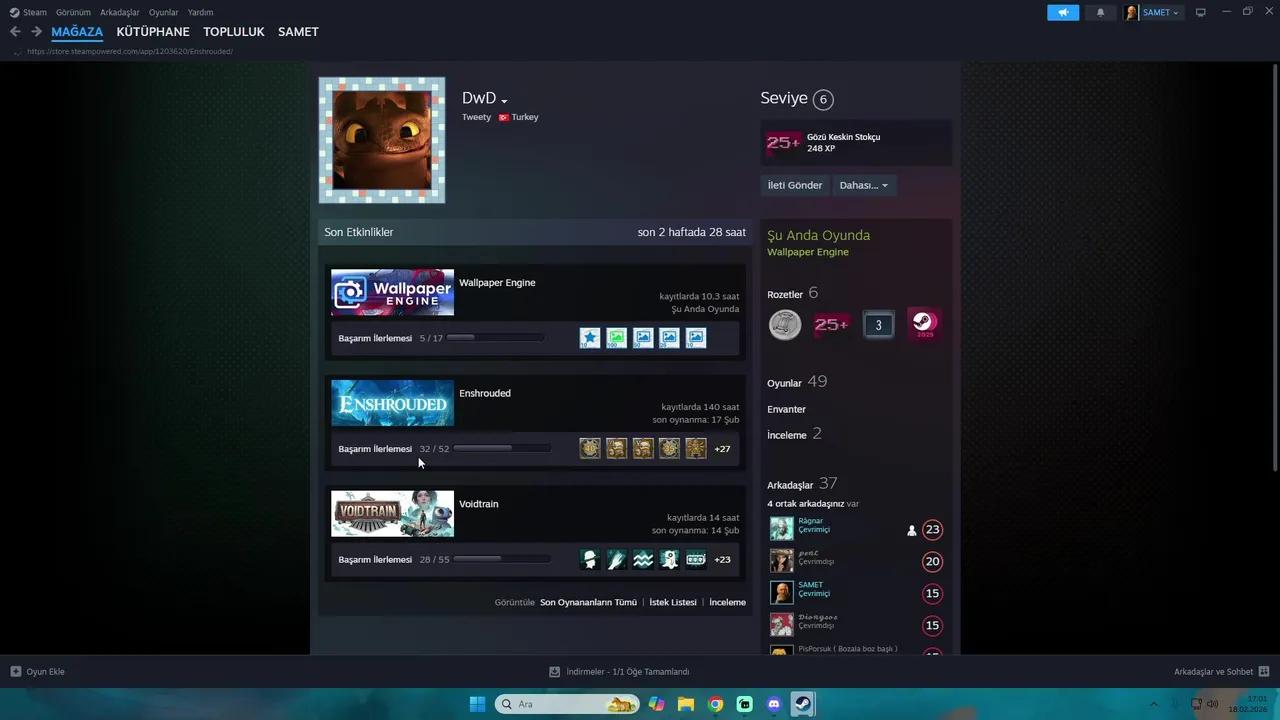Click the Steam taskbar icon
This screenshot has width=1280, height=720.
[802, 704]
